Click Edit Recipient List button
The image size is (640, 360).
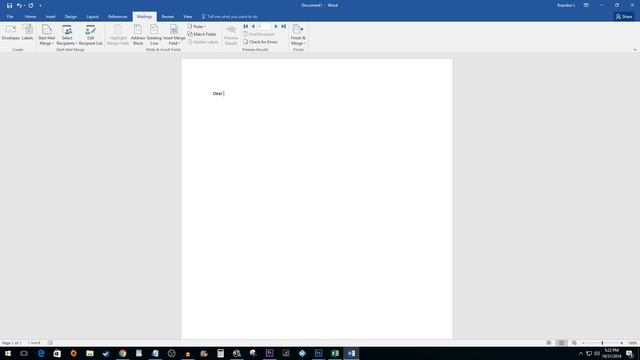coord(90,35)
